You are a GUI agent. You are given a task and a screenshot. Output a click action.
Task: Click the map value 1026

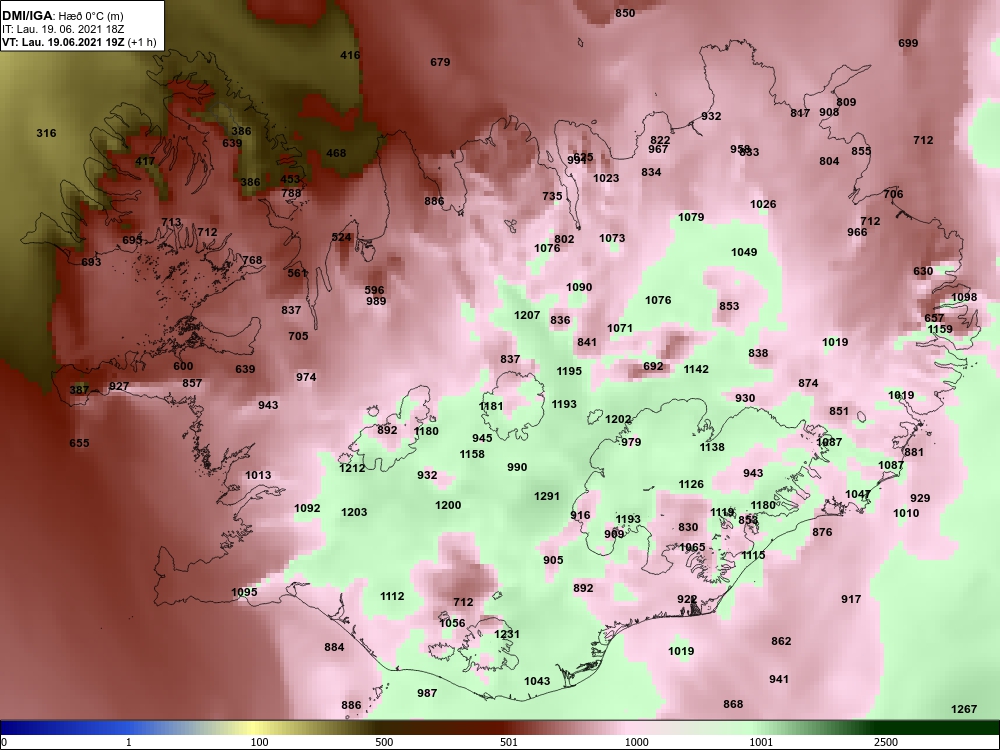[763, 203]
